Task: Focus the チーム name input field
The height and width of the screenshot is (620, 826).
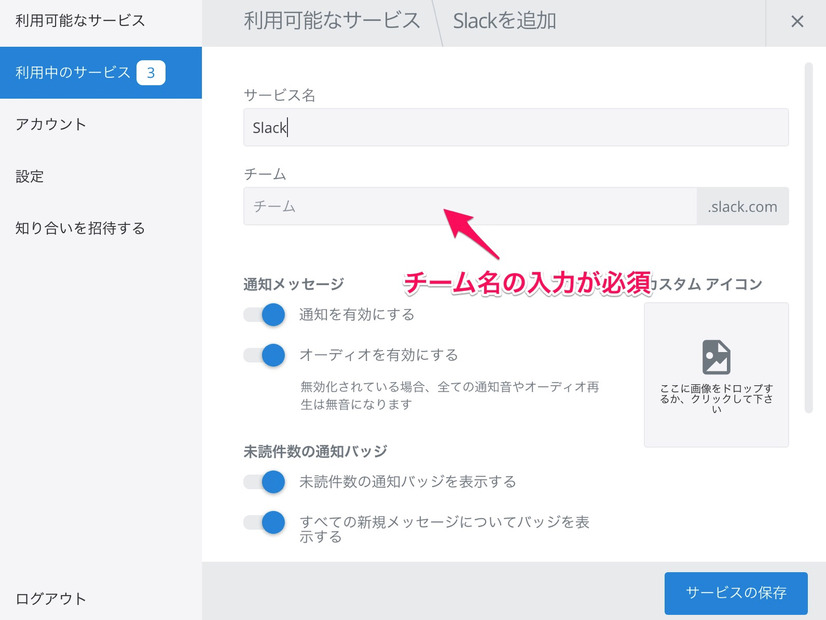Action: (x=470, y=206)
